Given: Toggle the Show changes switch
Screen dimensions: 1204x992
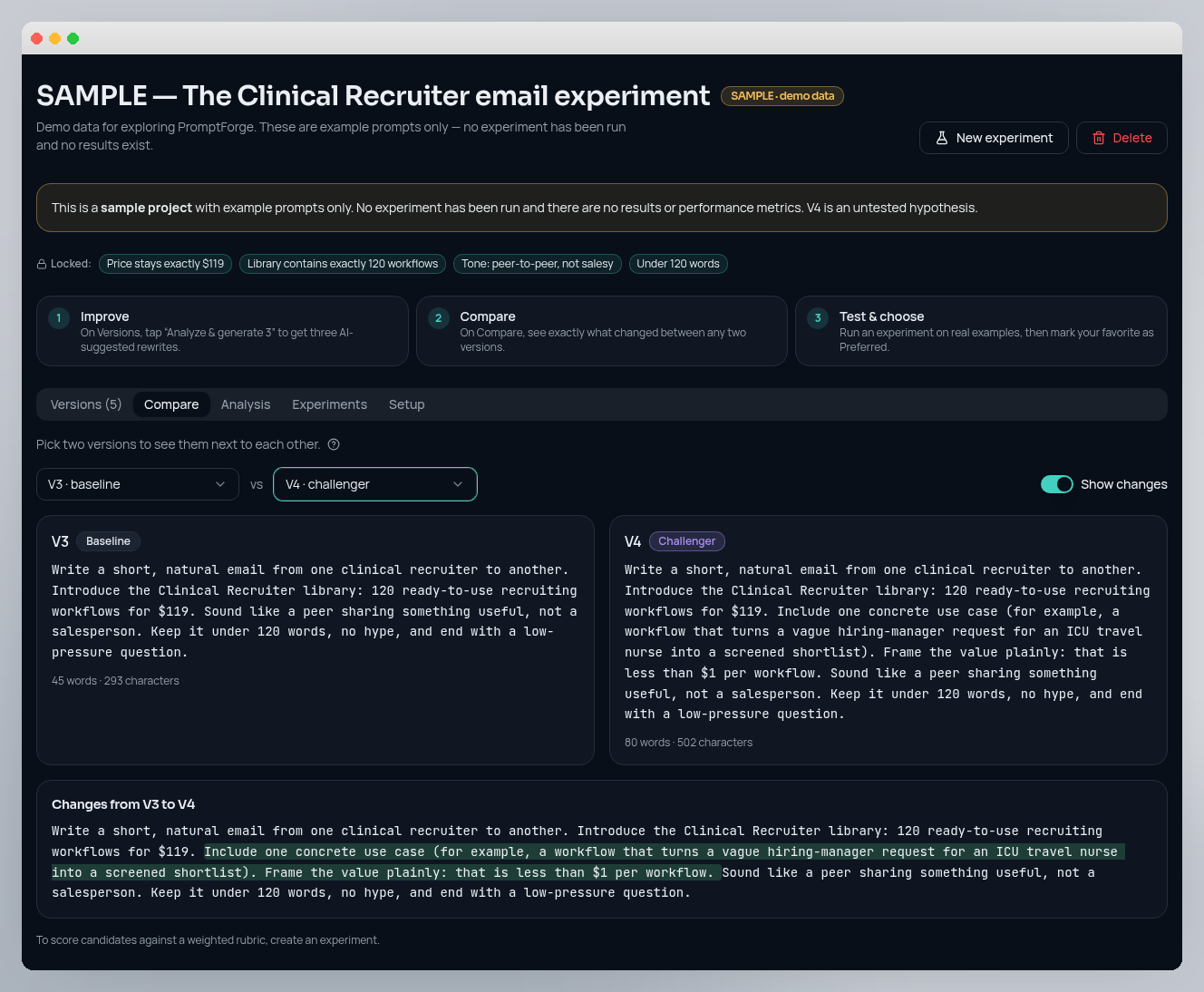Looking at the screenshot, I should 1057,484.
